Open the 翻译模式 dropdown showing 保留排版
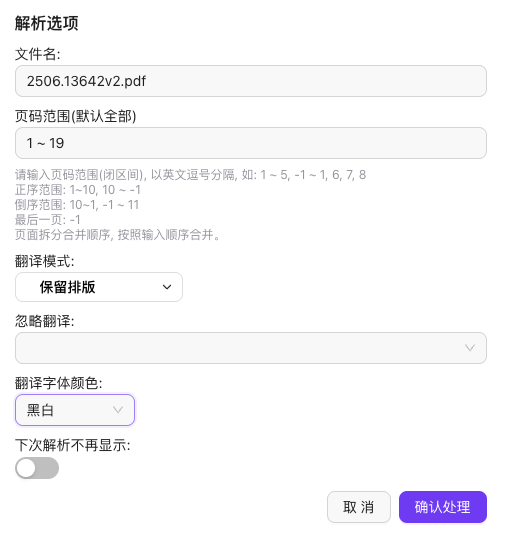The height and width of the screenshot is (539, 506). [x=99, y=287]
